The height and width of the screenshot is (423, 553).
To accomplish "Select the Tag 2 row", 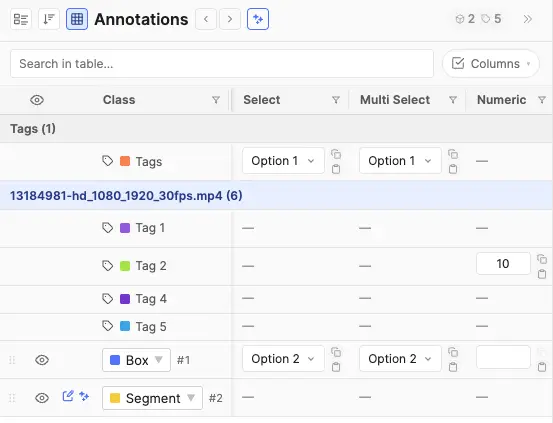I will [x=276, y=266].
